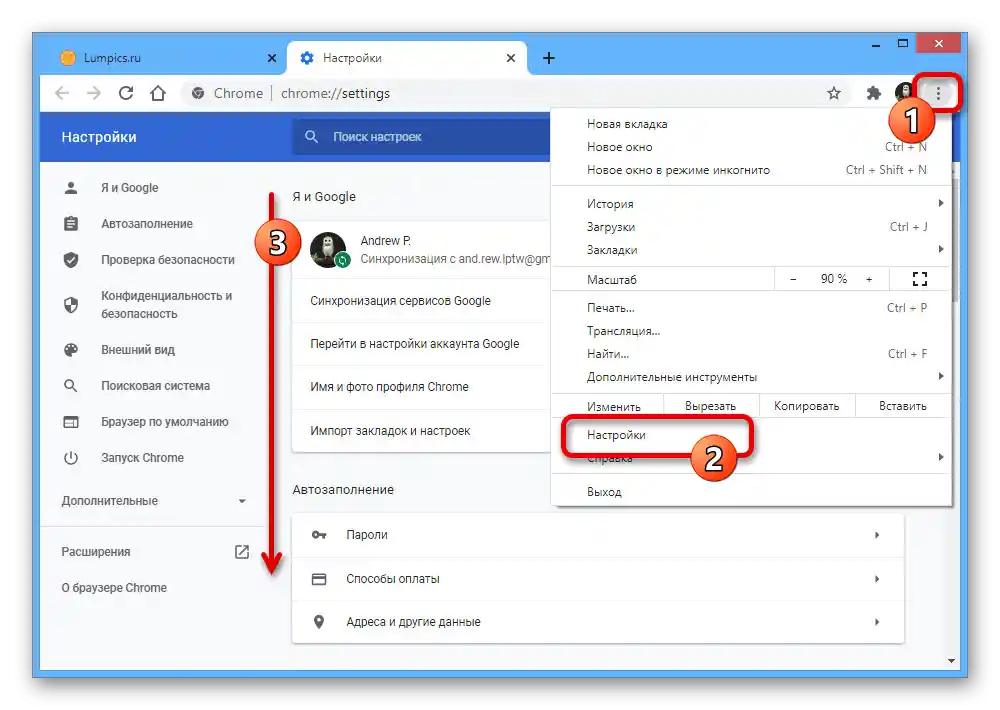
Task: Open Импорт закладок и настроек
Action: (x=421, y=431)
